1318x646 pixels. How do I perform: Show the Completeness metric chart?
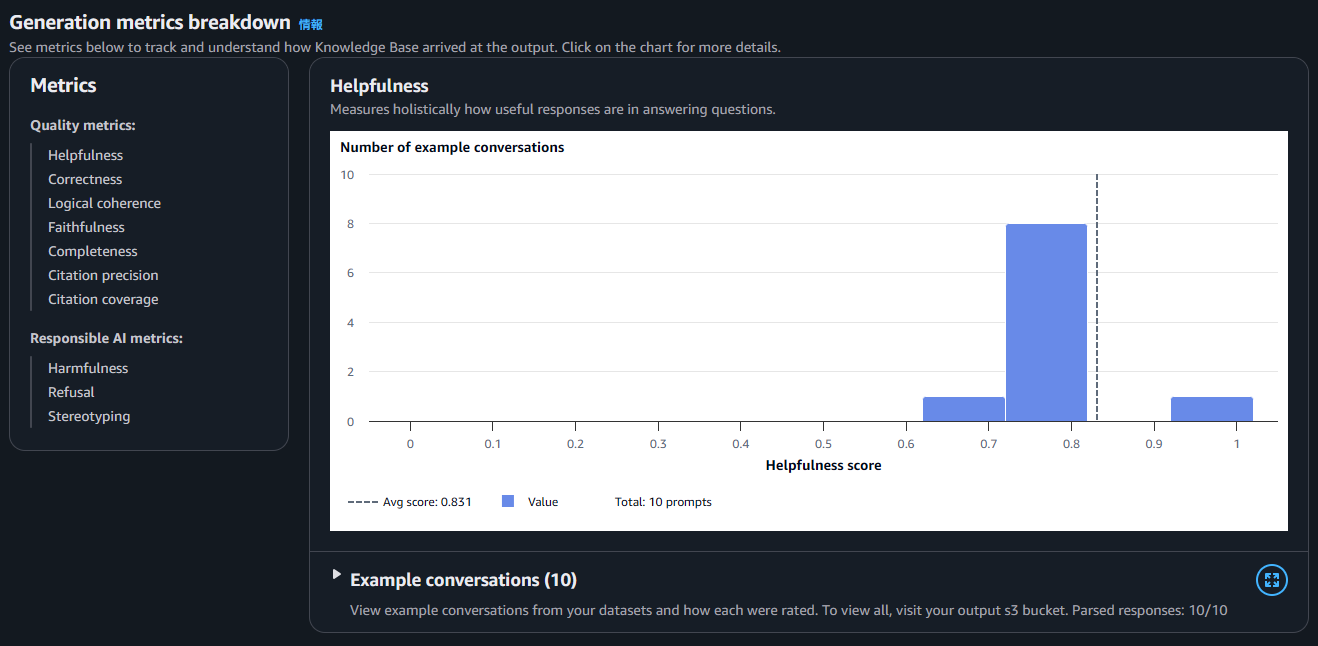click(93, 251)
